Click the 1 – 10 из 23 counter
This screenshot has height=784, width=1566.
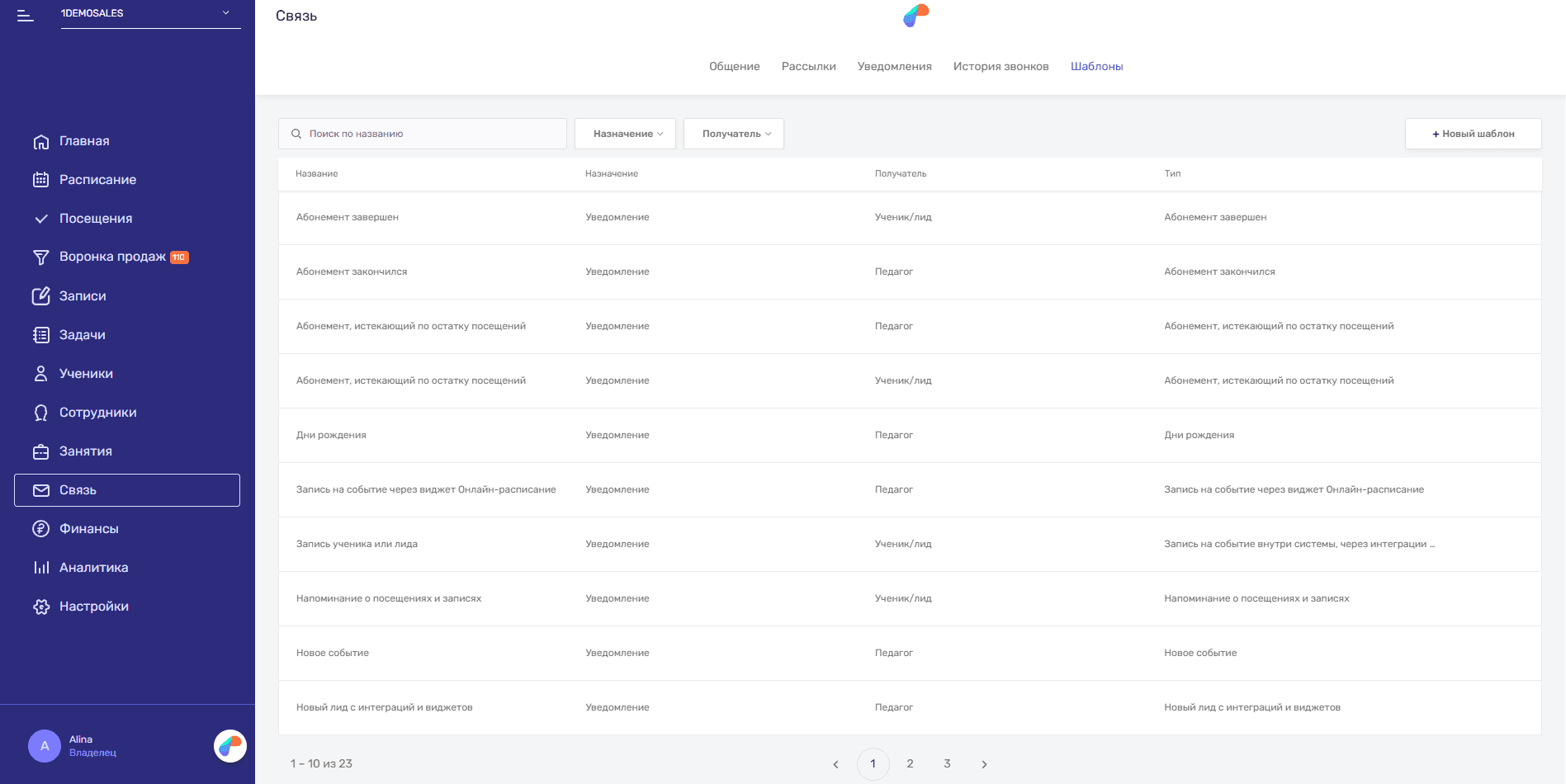pos(321,764)
